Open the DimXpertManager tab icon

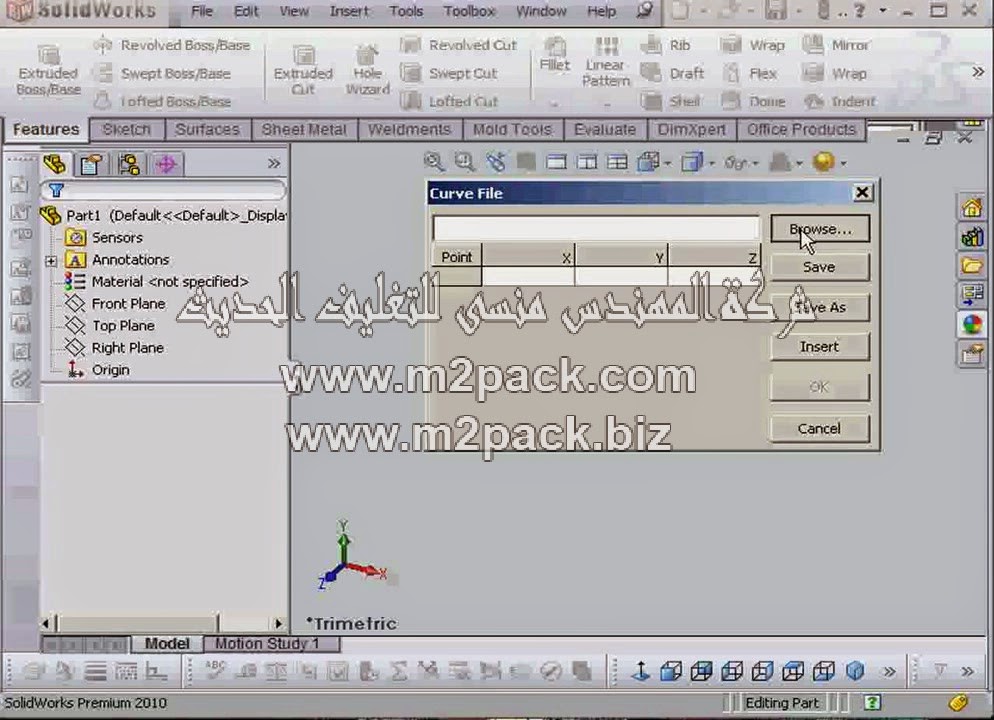[x=167, y=164]
